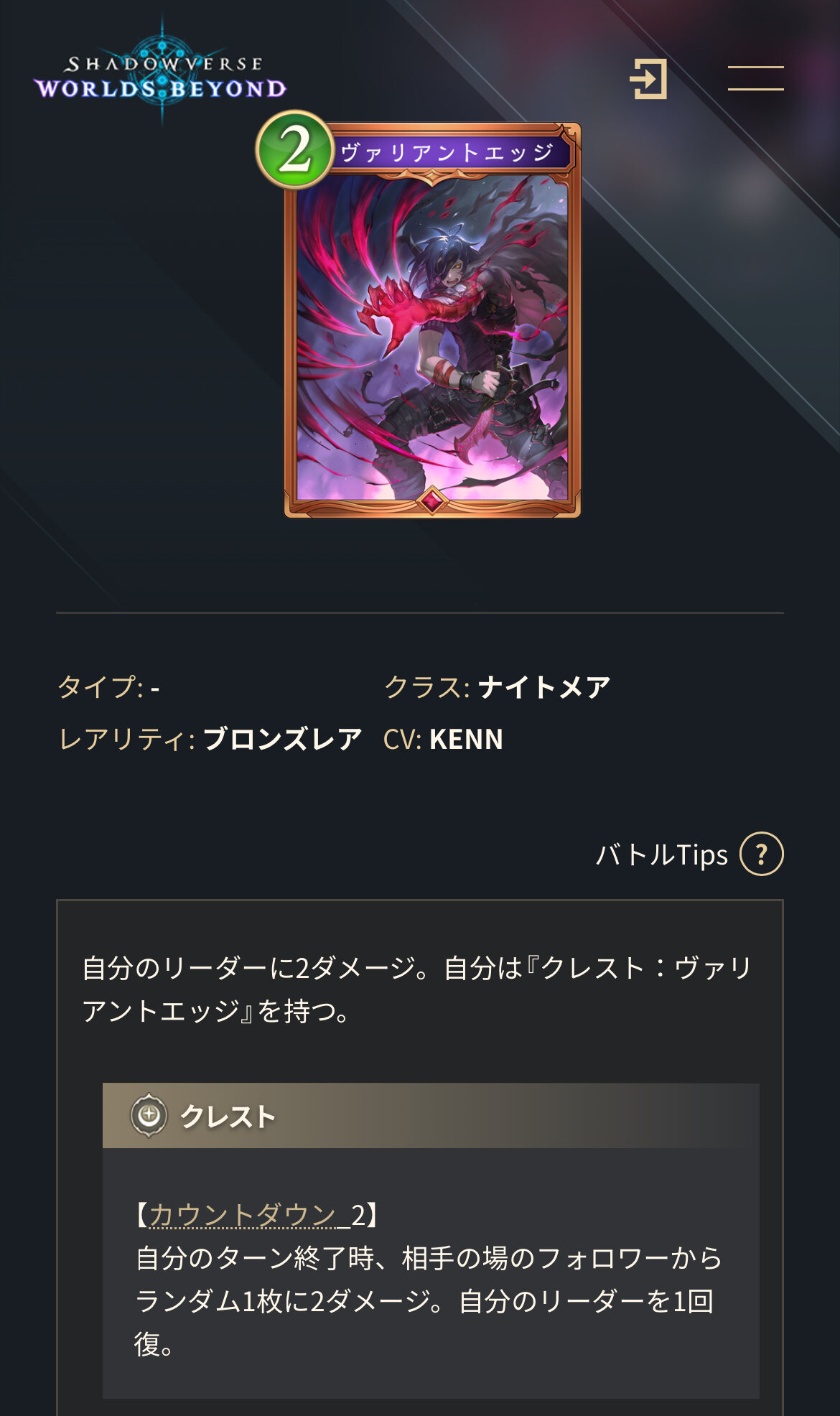Screen dimensions: 840x1416
Task: Open the card artwork image
Action: point(432,337)
